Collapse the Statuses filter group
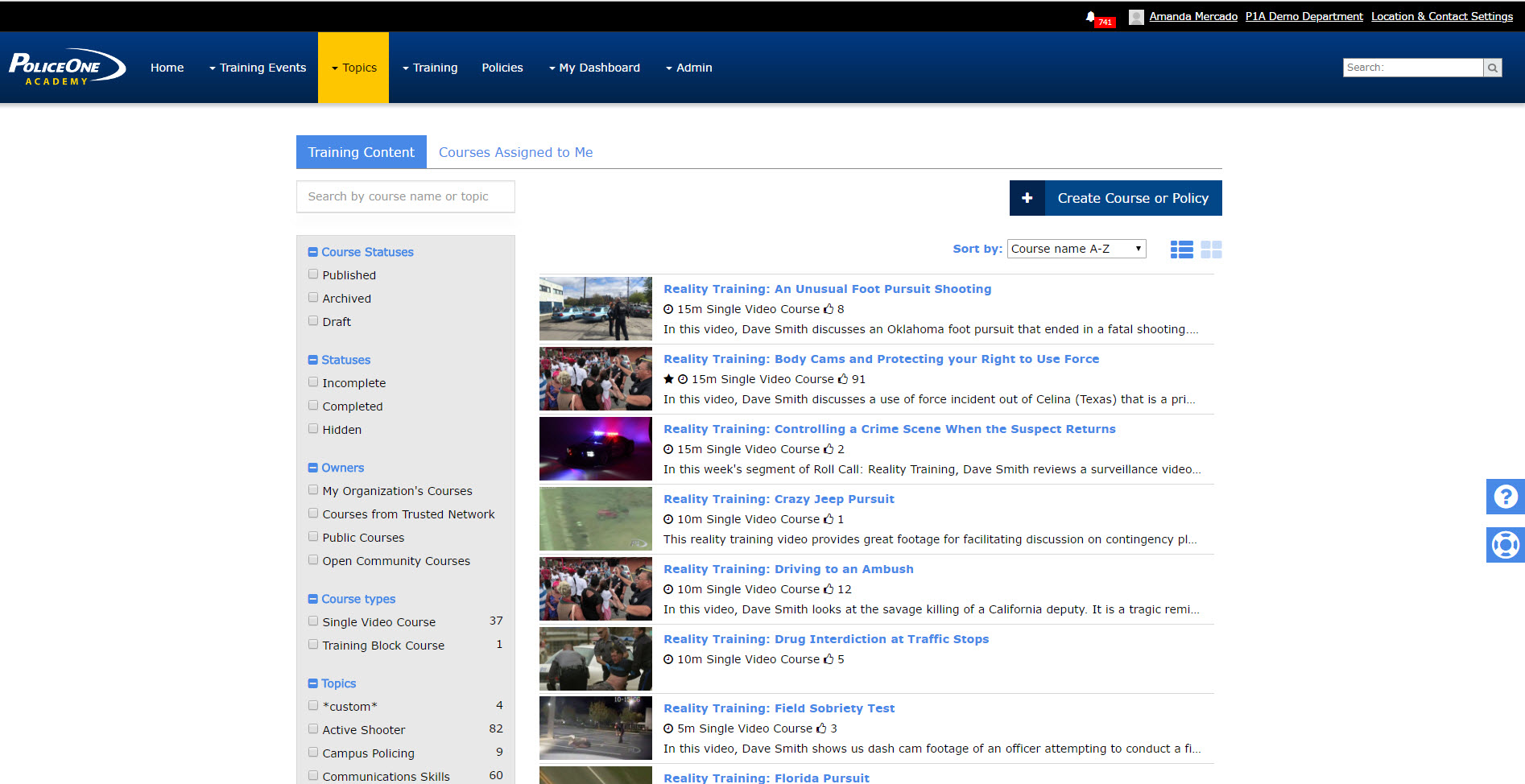 [313, 360]
